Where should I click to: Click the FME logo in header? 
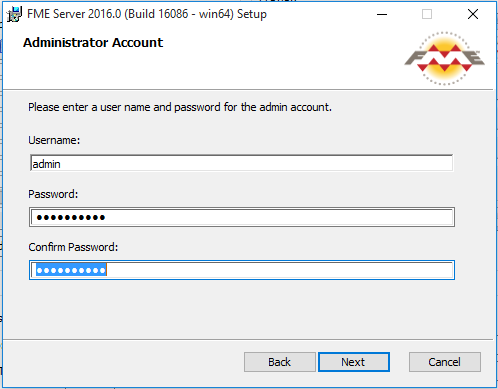(444, 59)
